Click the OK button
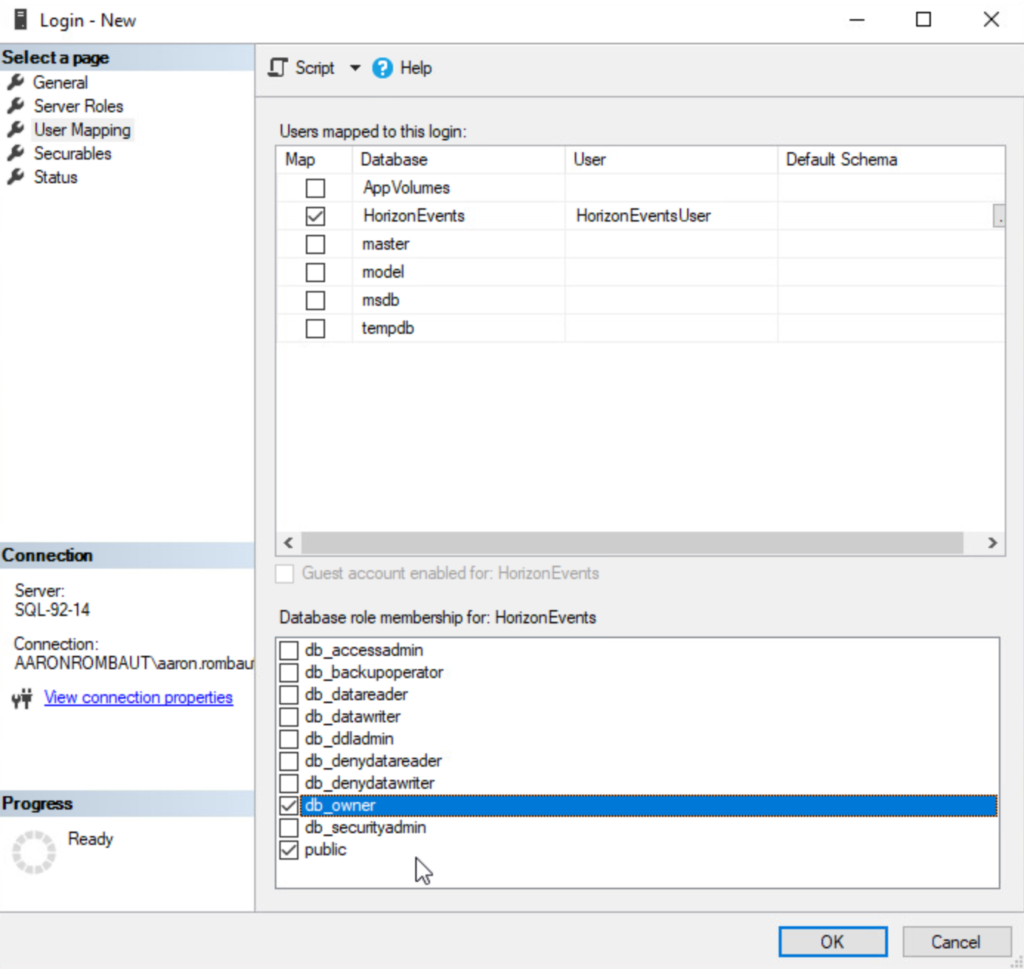The image size is (1024, 969). [832, 941]
